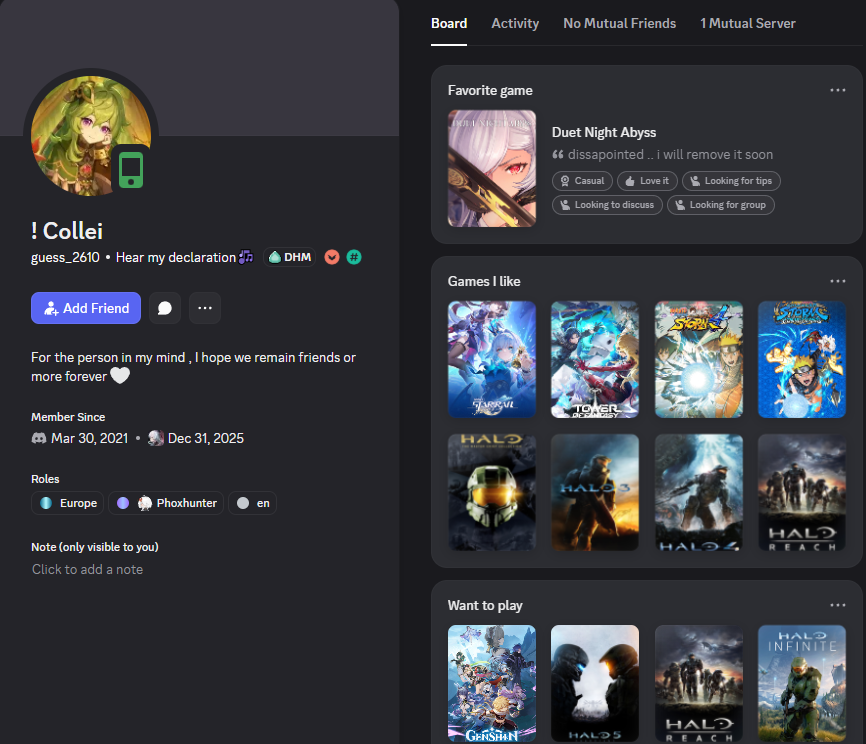Click the white heart emoji in bio
The image size is (866, 744).
(120, 376)
